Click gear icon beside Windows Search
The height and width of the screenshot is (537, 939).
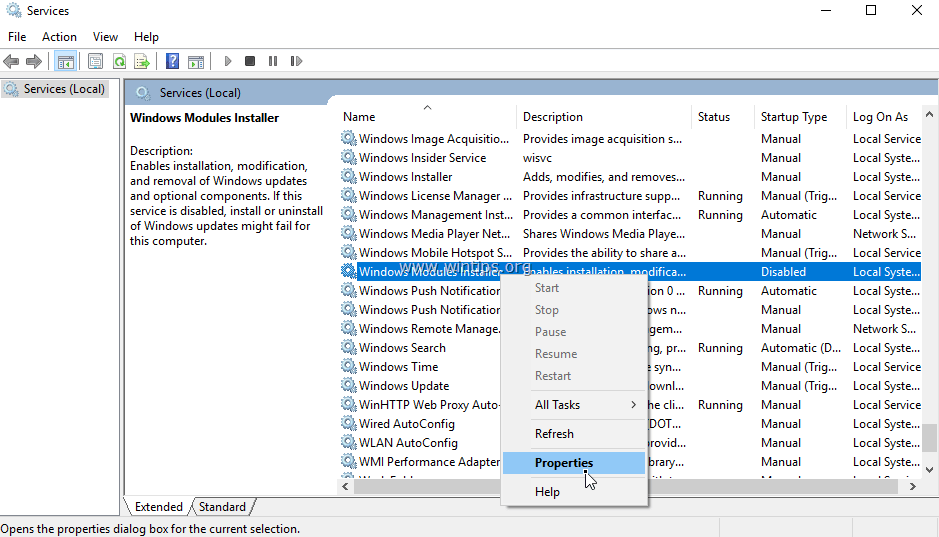tap(349, 347)
